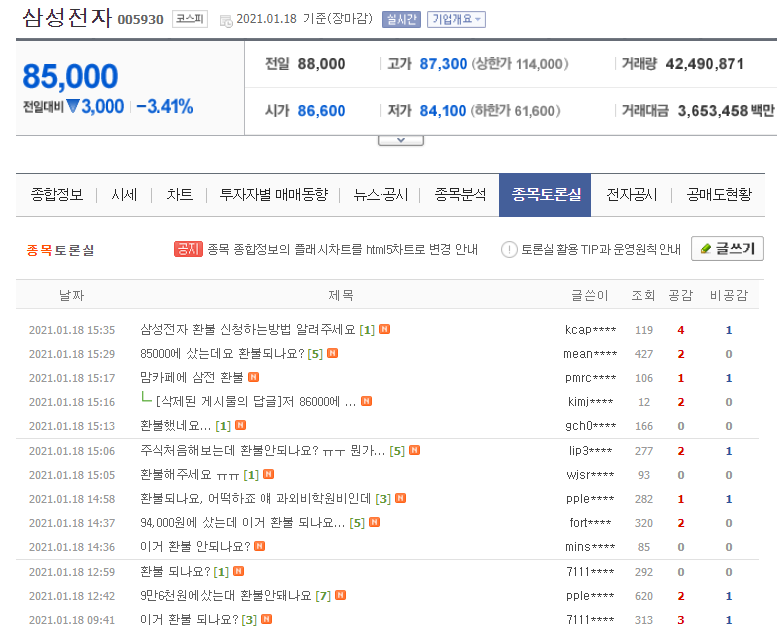777x638 pixels.
Task: Click new icon beside 맘카페에 삼전 환불
Action: click(x=253, y=377)
